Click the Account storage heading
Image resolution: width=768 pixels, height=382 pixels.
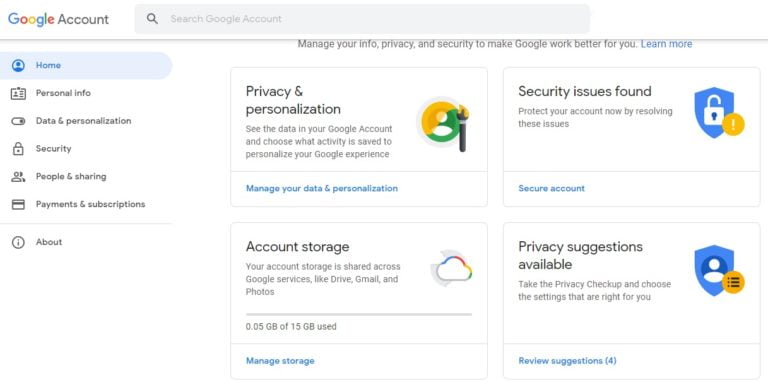point(297,246)
